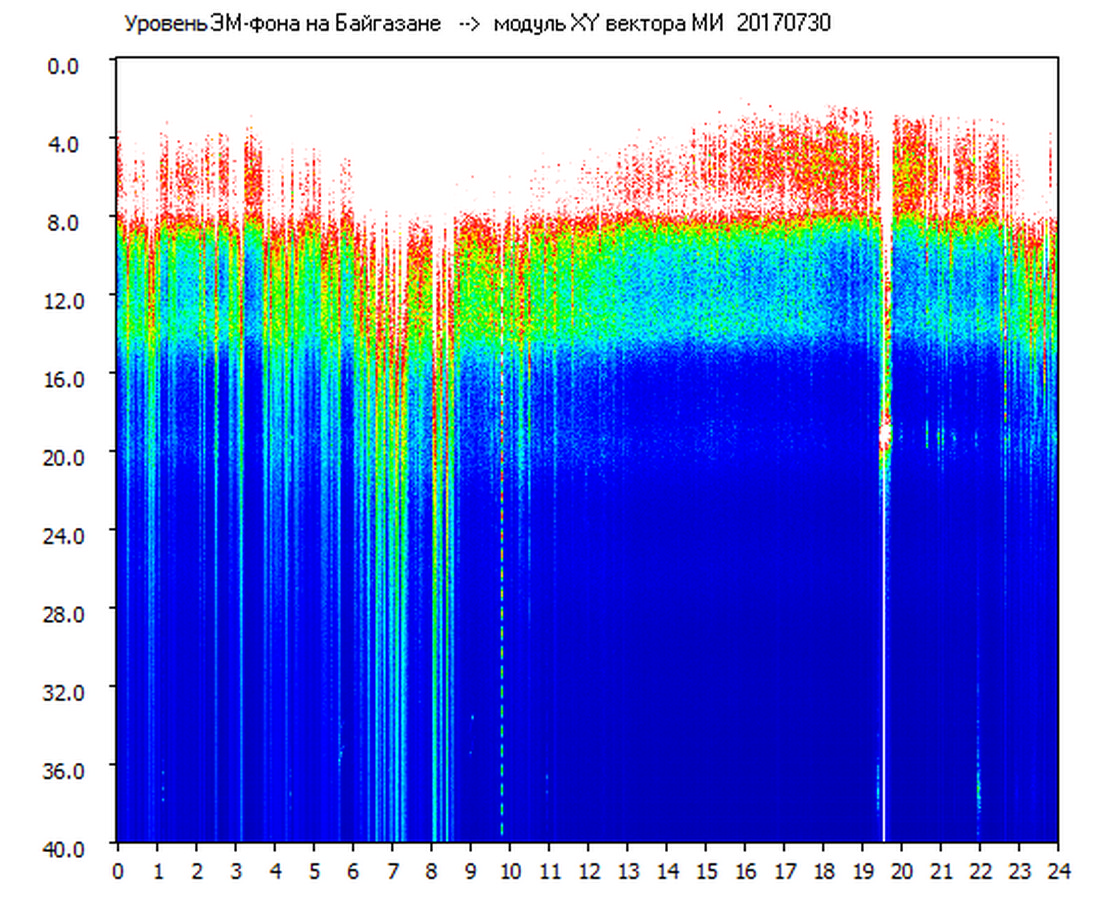Click the x-axis hour label 4
This screenshot has width=1096, height=900.
[275, 871]
